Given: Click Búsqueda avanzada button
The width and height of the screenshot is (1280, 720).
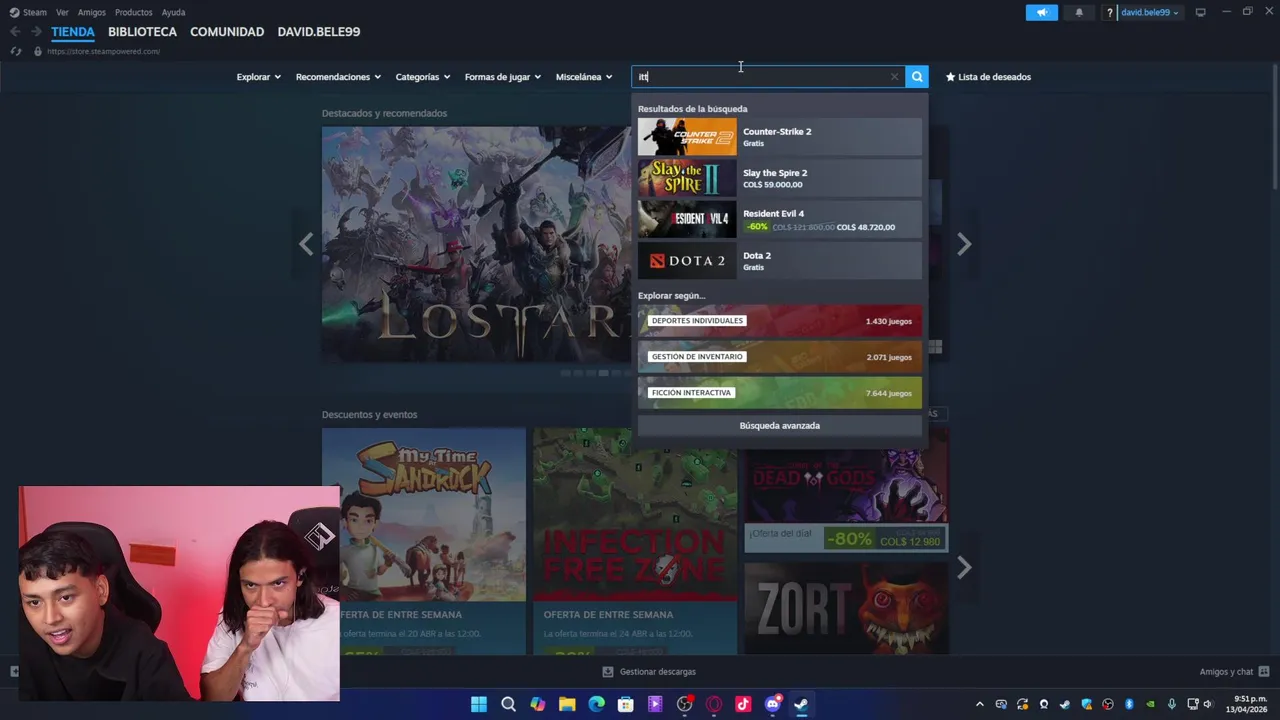Looking at the screenshot, I should [780, 426].
